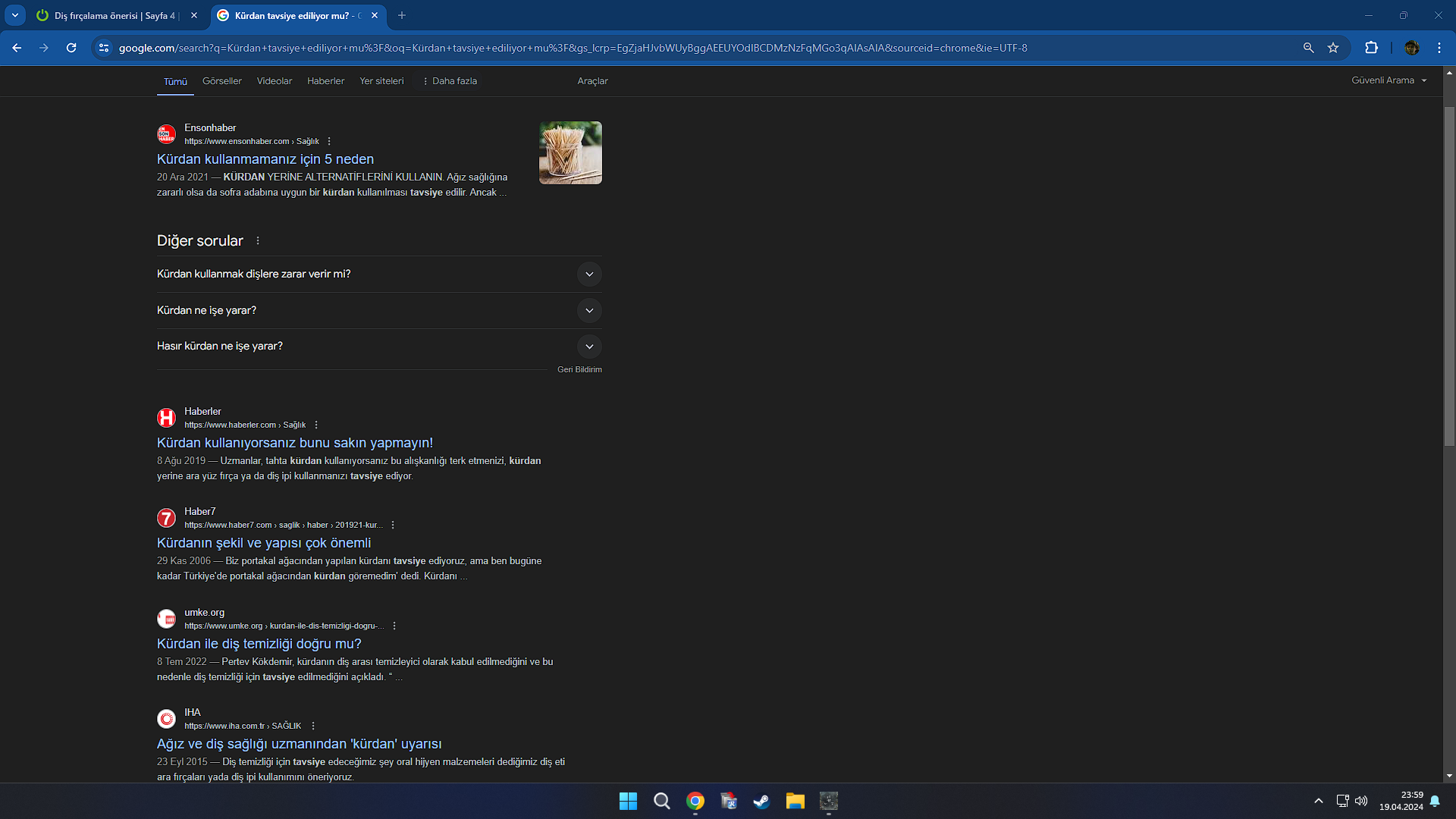Open the Chrome extensions puzzle icon

[1371, 48]
